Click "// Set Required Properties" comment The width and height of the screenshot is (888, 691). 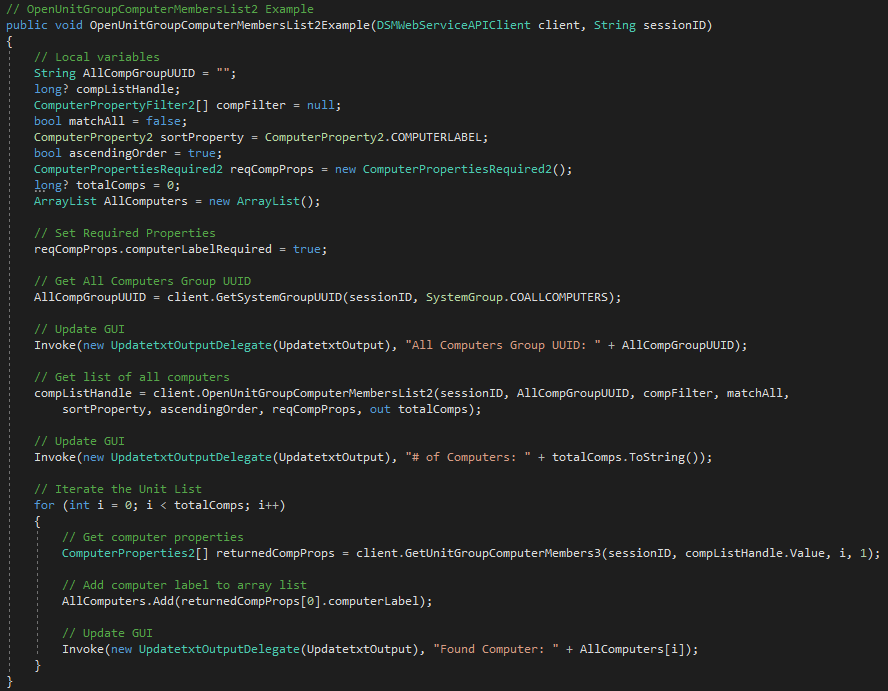(x=125, y=233)
